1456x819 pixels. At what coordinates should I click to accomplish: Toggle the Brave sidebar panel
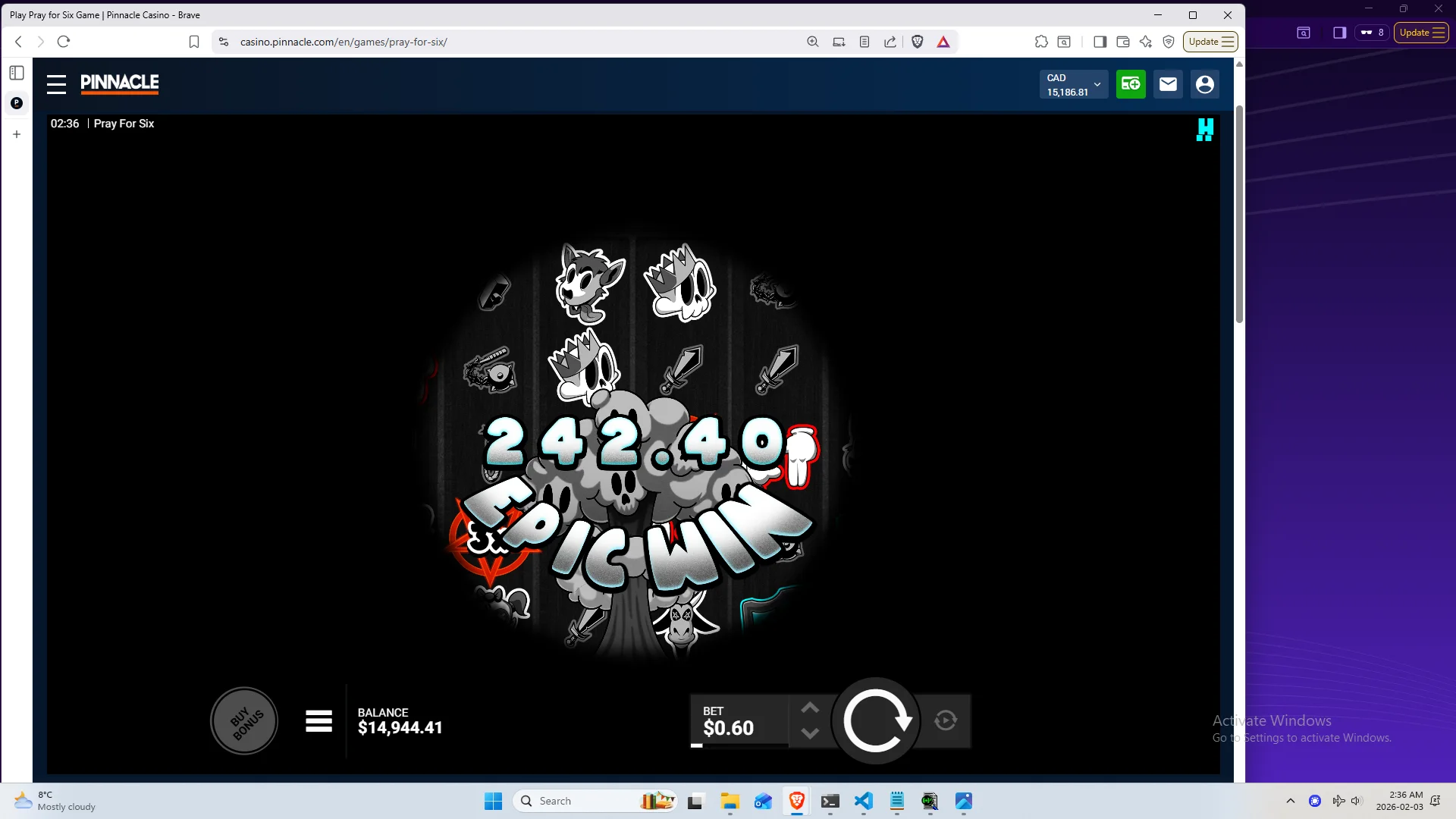(1100, 42)
